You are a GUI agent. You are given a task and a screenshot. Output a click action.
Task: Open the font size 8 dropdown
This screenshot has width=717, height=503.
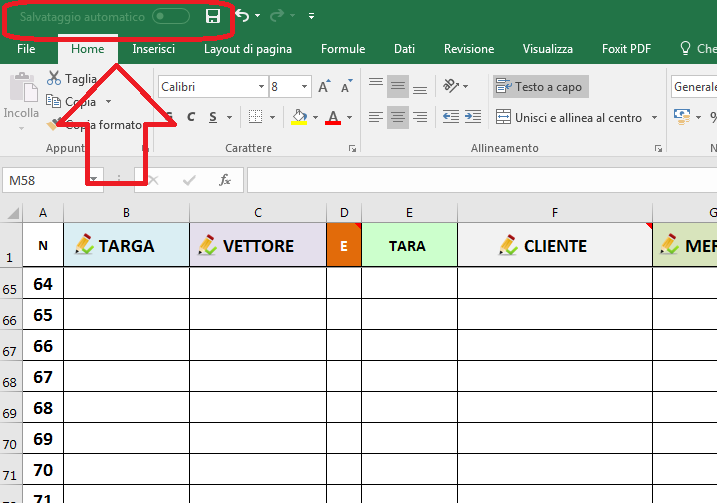tap(304, 86)
